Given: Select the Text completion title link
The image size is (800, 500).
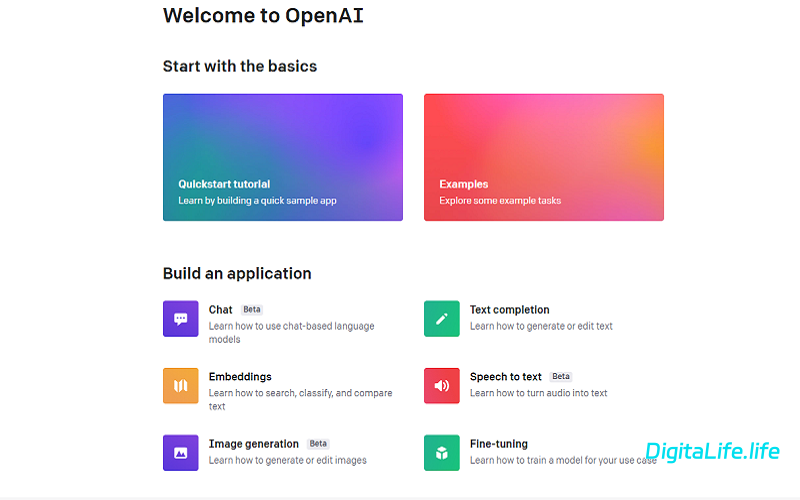Looking at the screenshot, I should [x=509, y=310].
